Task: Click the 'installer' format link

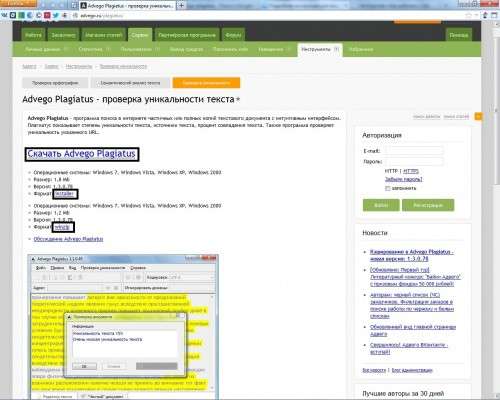Action: click(65, 194)
